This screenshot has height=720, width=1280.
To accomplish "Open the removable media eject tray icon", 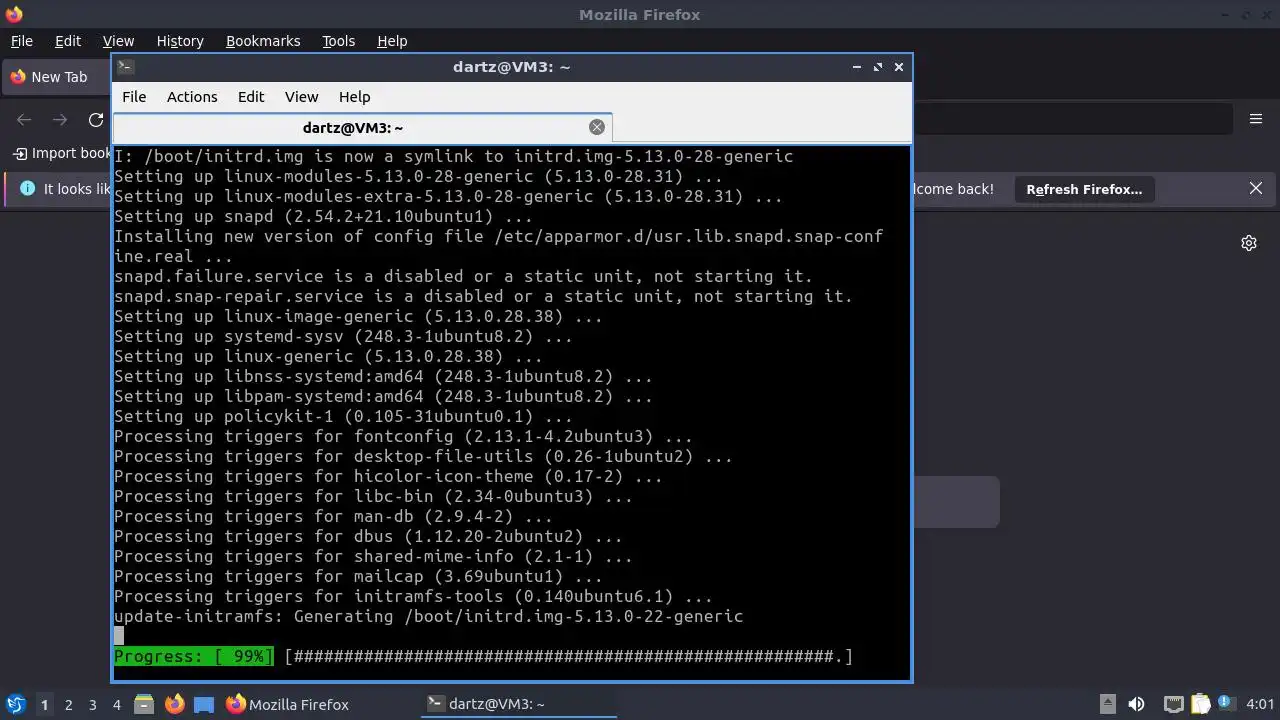I will [x=1107, y=704].
